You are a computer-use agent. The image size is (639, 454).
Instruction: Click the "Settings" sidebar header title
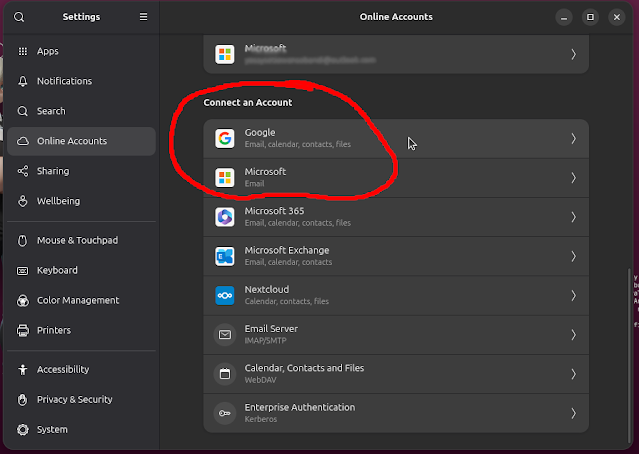(x=82, y=17)
